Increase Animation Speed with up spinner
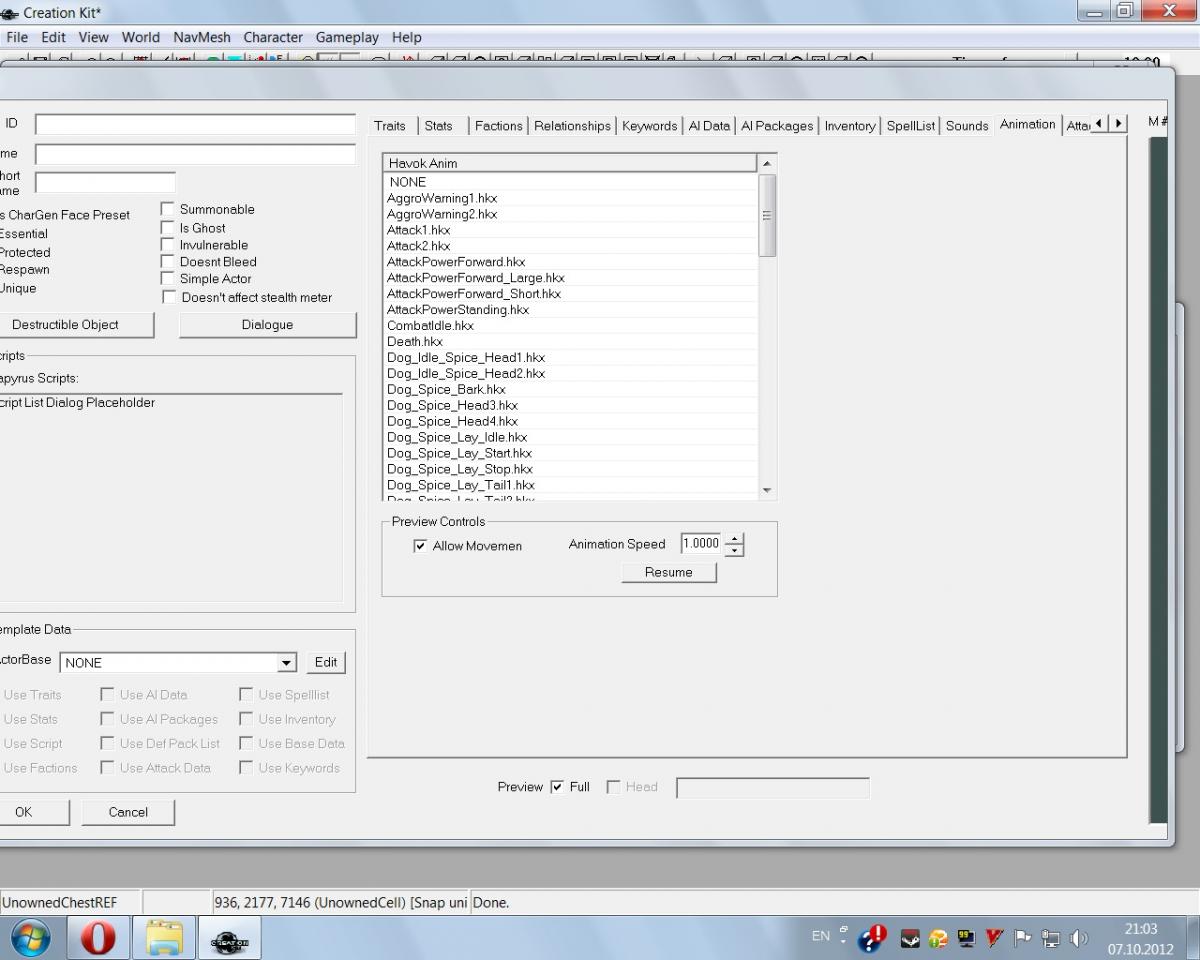The height and width of the screenshot is (960, 1200). pos(735,539)
